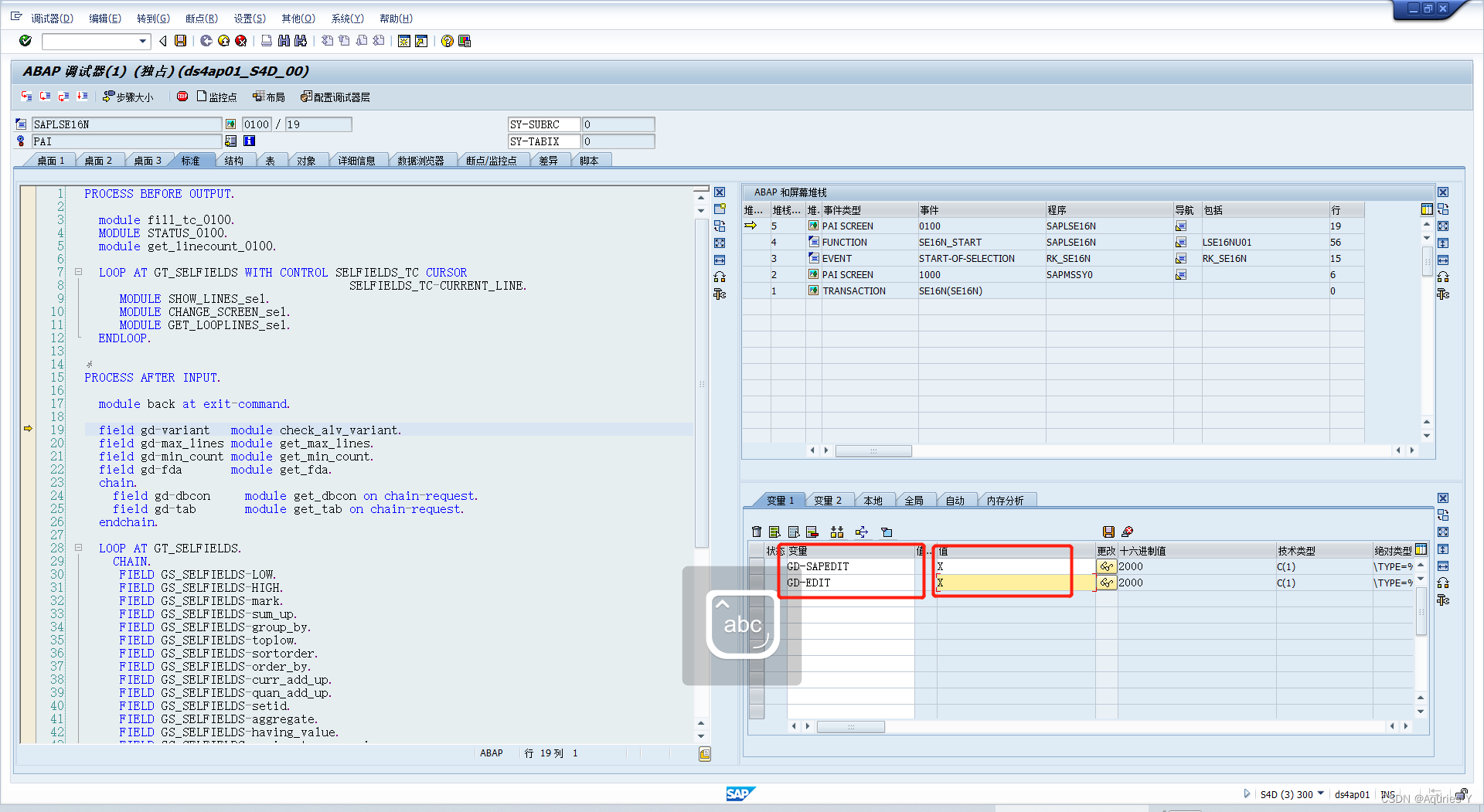This screenshot has width=1484, height=812.
Task: Click the red Cancel icon
Action: click(x=241, y=41)
